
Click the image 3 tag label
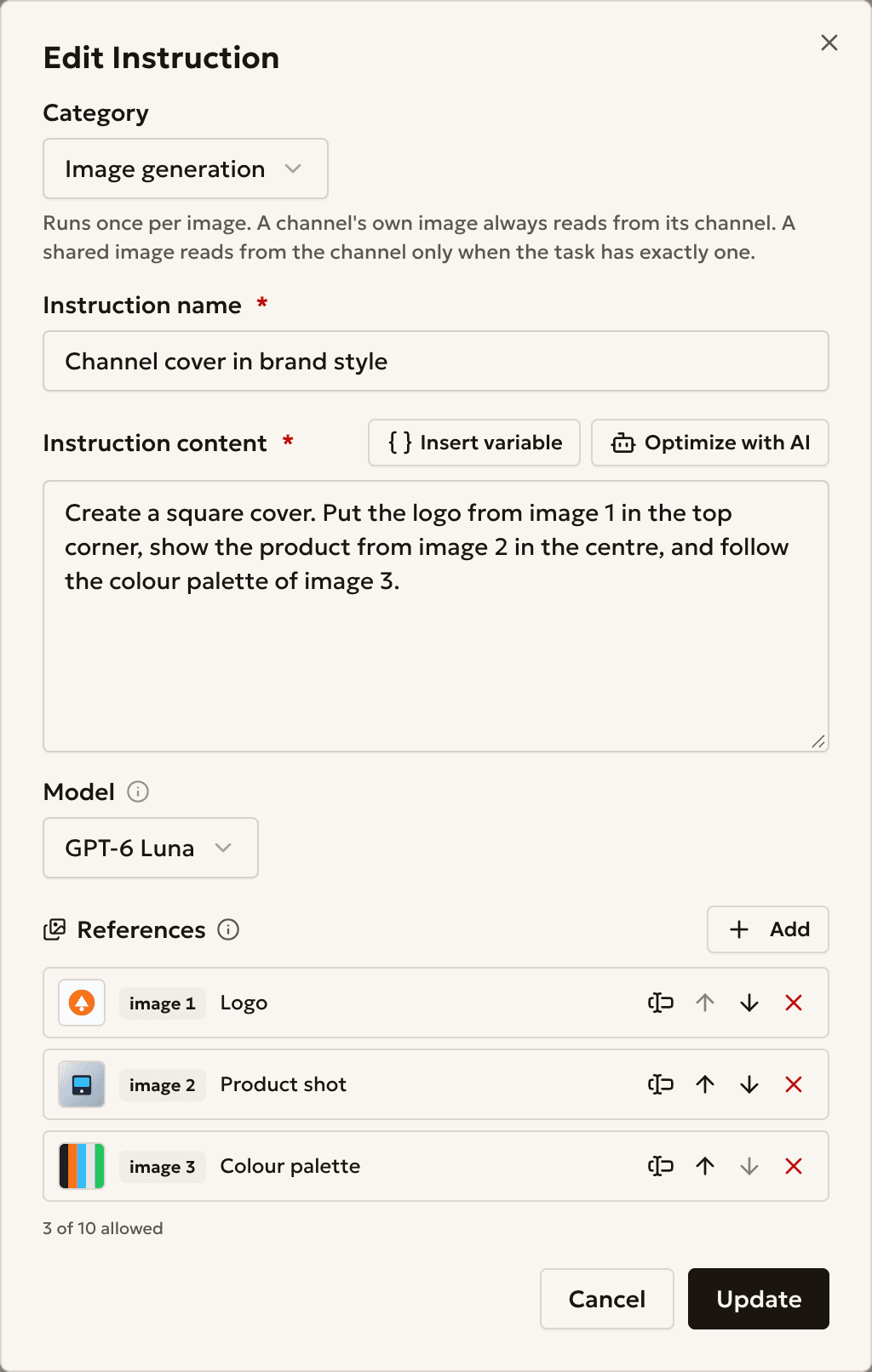(x=162, y=1166)
